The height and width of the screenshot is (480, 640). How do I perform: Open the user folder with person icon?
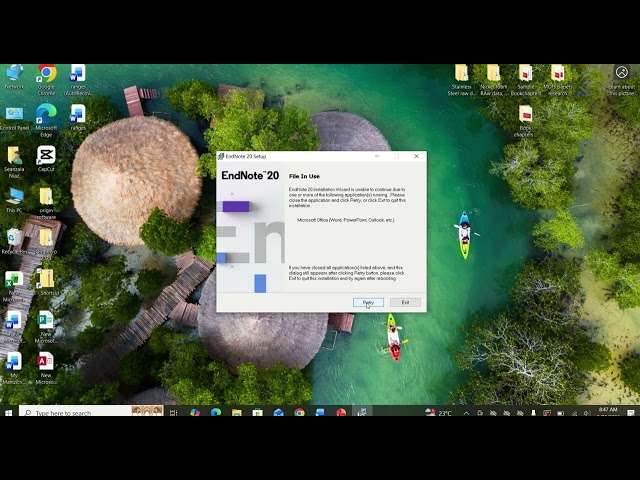coord(14,162)
